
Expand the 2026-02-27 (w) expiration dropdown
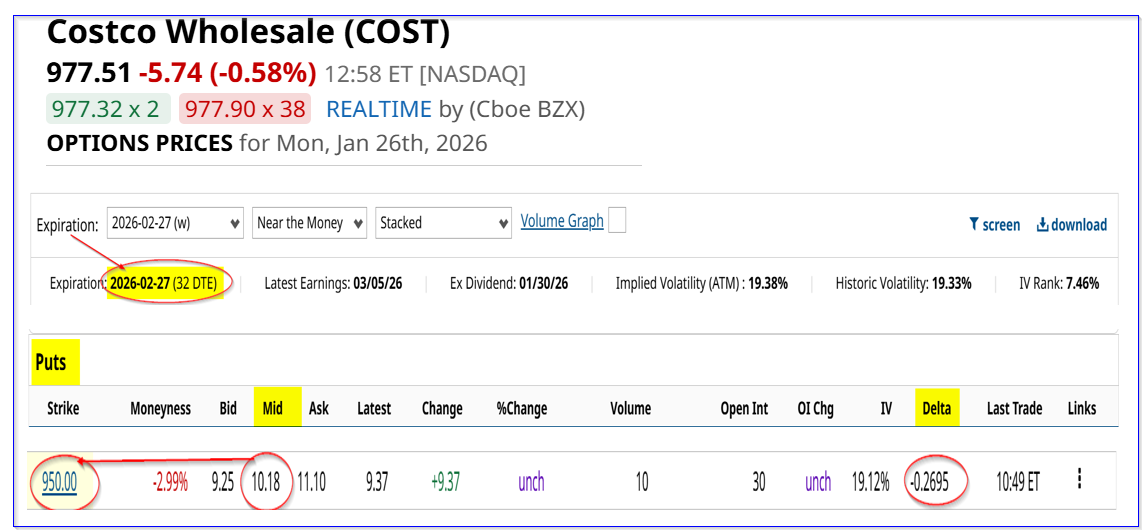tap(175, 223)
